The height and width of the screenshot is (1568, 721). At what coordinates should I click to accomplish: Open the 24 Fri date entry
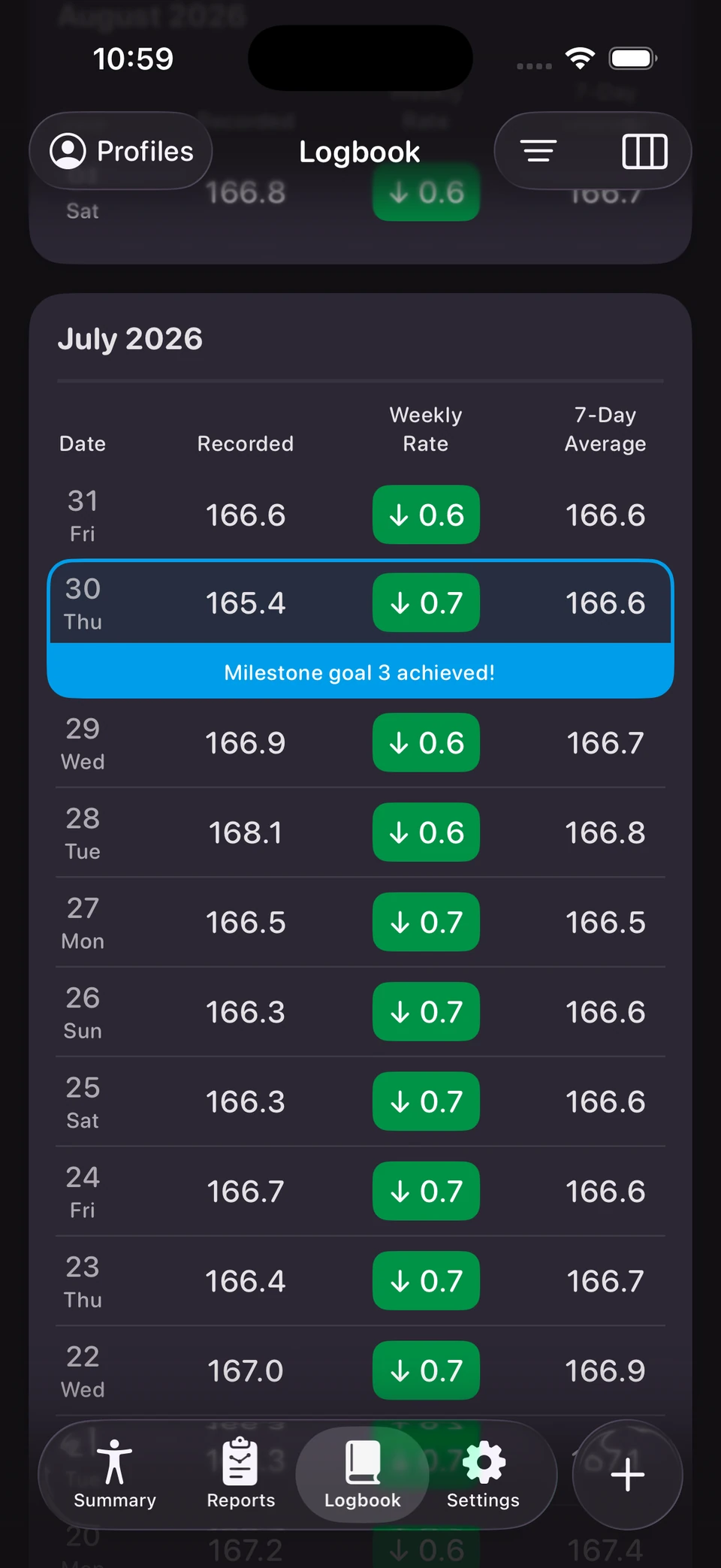pos(83,1192)
